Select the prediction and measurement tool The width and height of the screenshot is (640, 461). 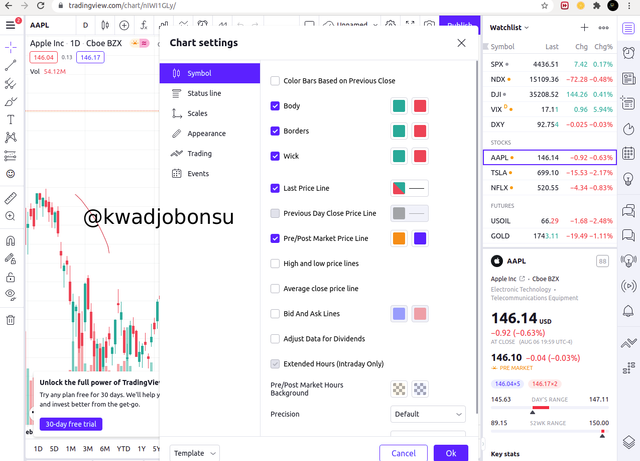coord(11,156)
